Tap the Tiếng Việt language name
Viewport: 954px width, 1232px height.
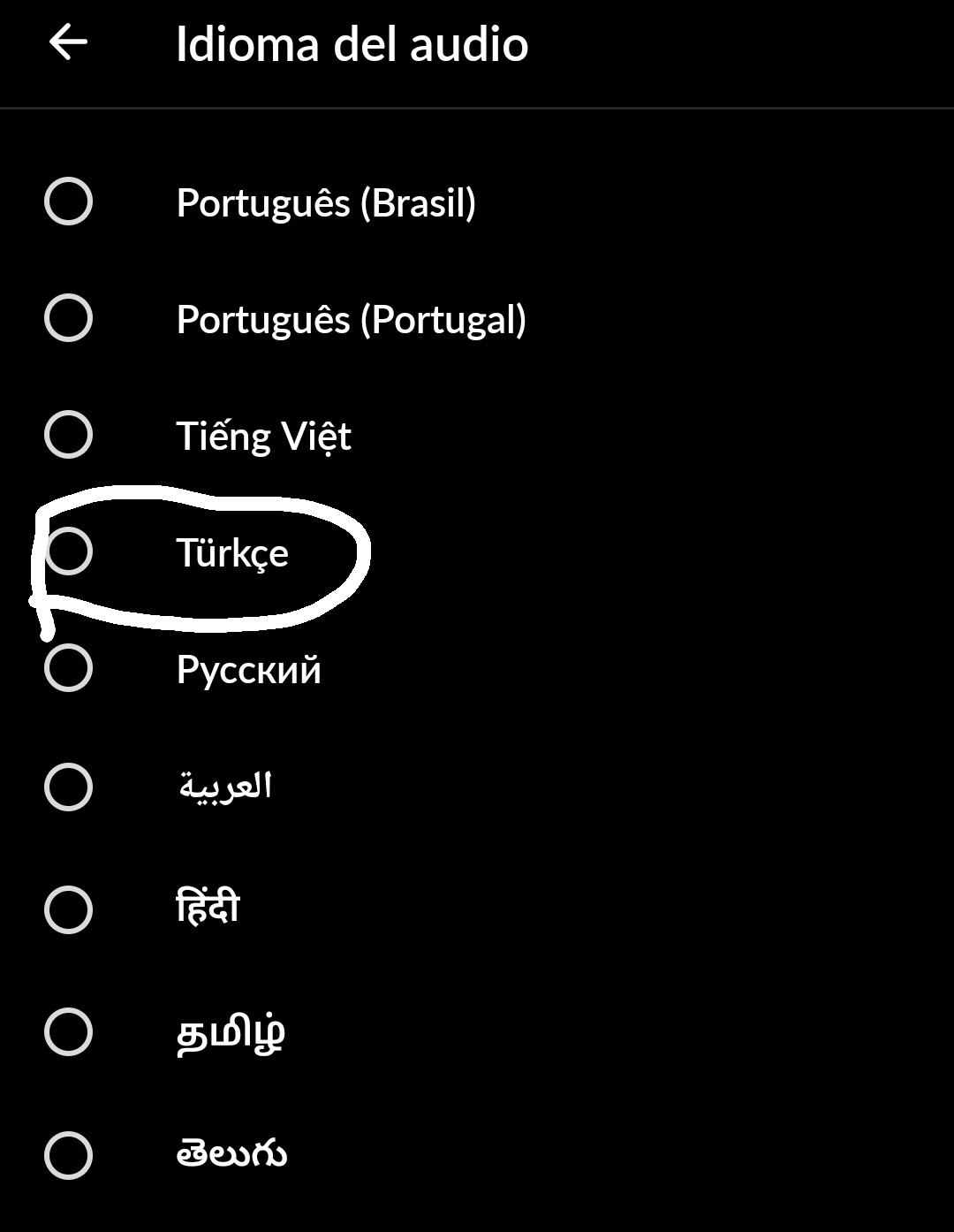[x=265, y=435]
